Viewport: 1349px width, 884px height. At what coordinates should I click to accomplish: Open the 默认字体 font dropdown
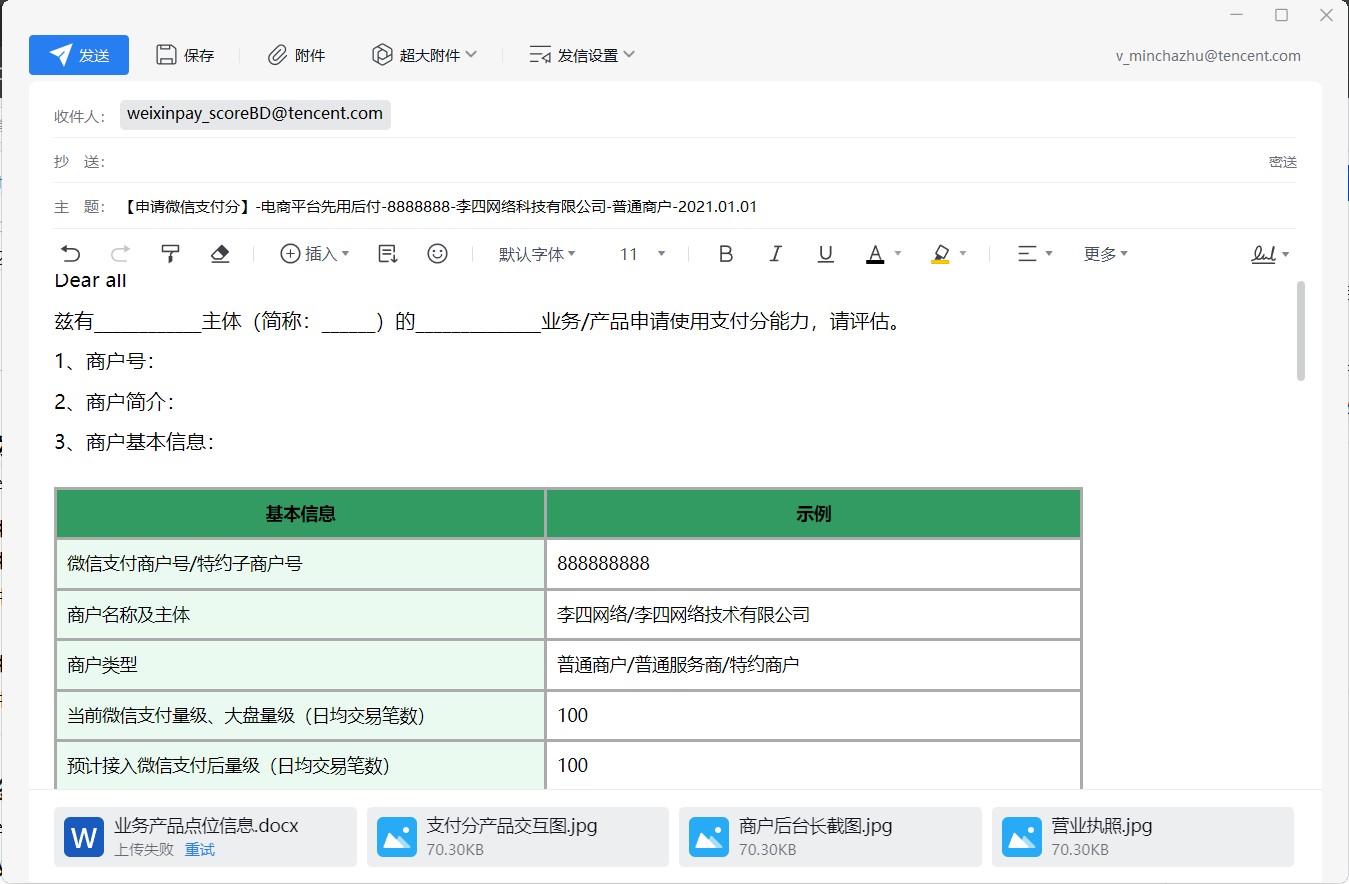coord(538,254)
